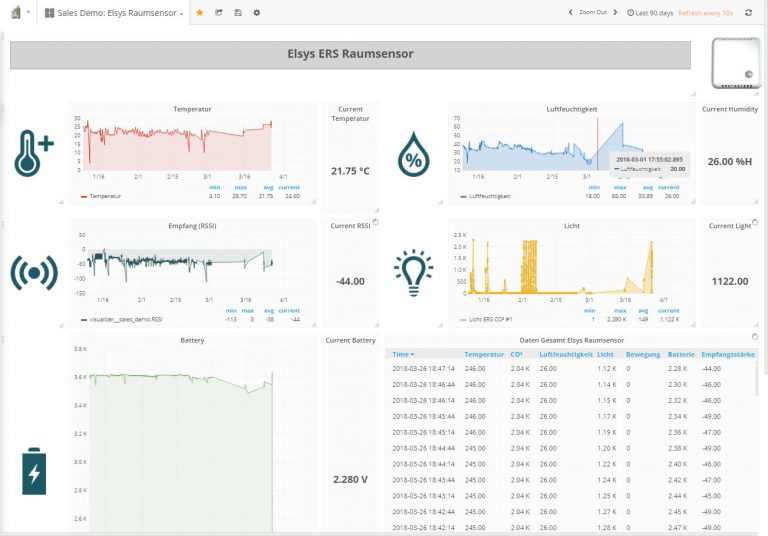Click Refresh every 10s setting
The width and height of the screenshot is (768, 536).
(x=705, y=13)
